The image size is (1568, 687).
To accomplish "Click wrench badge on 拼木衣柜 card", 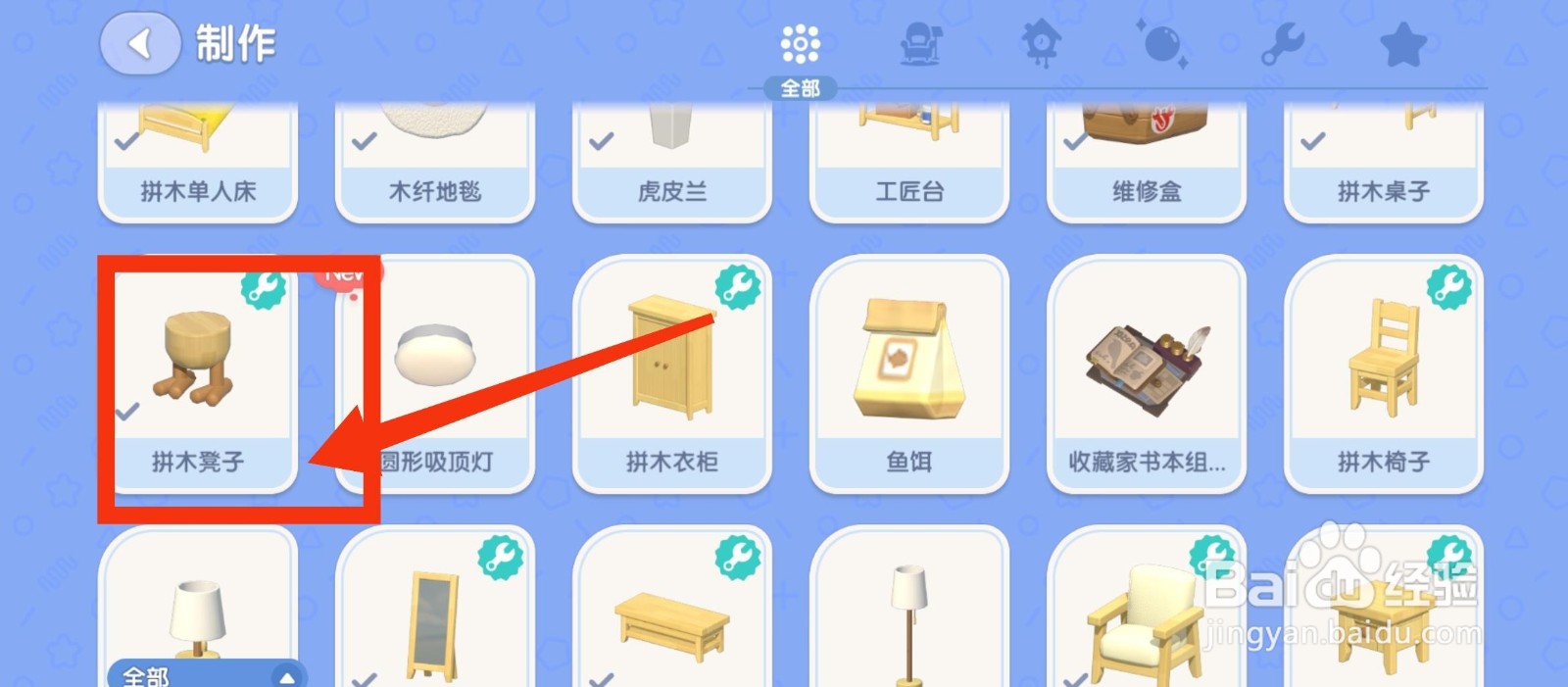I will (x=738, y=286).
